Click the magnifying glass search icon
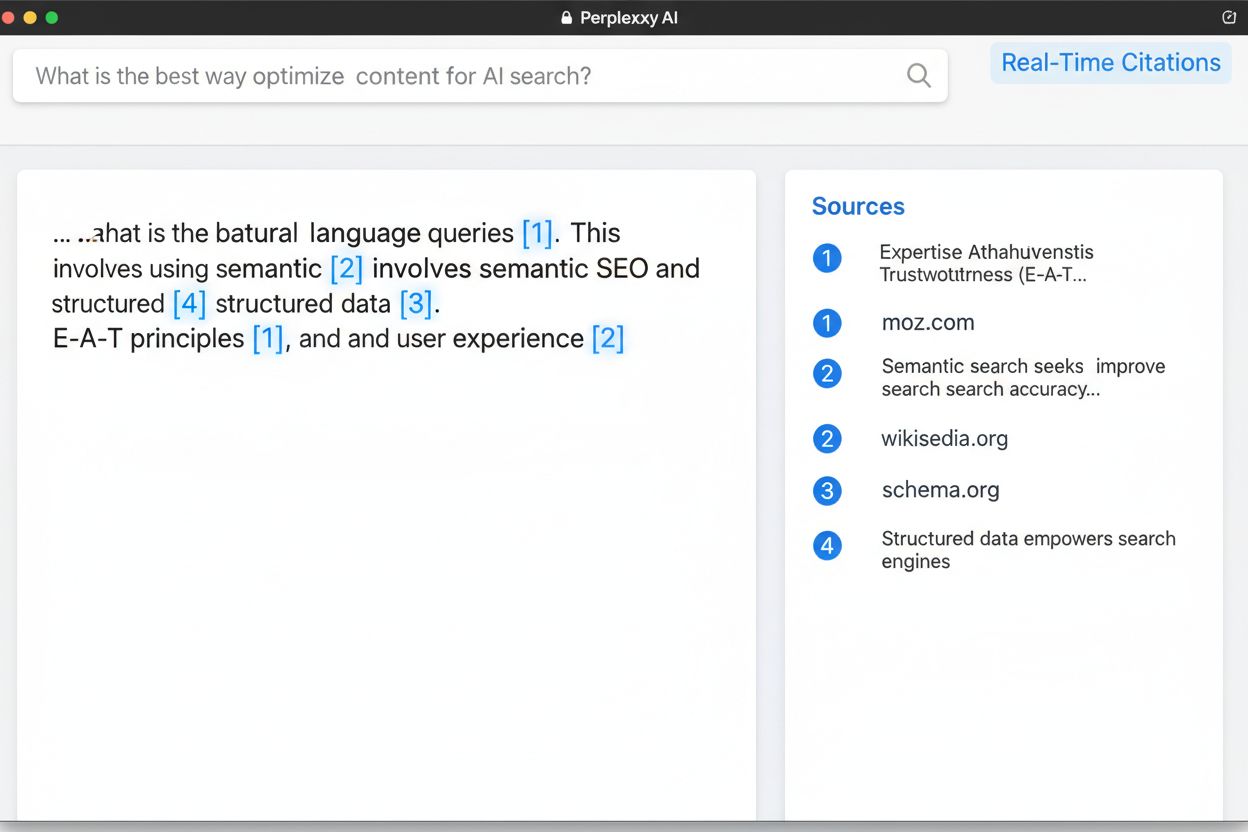Image resolution: width=1248 pixels, height=832 pixels. click(x=918, y=75)
